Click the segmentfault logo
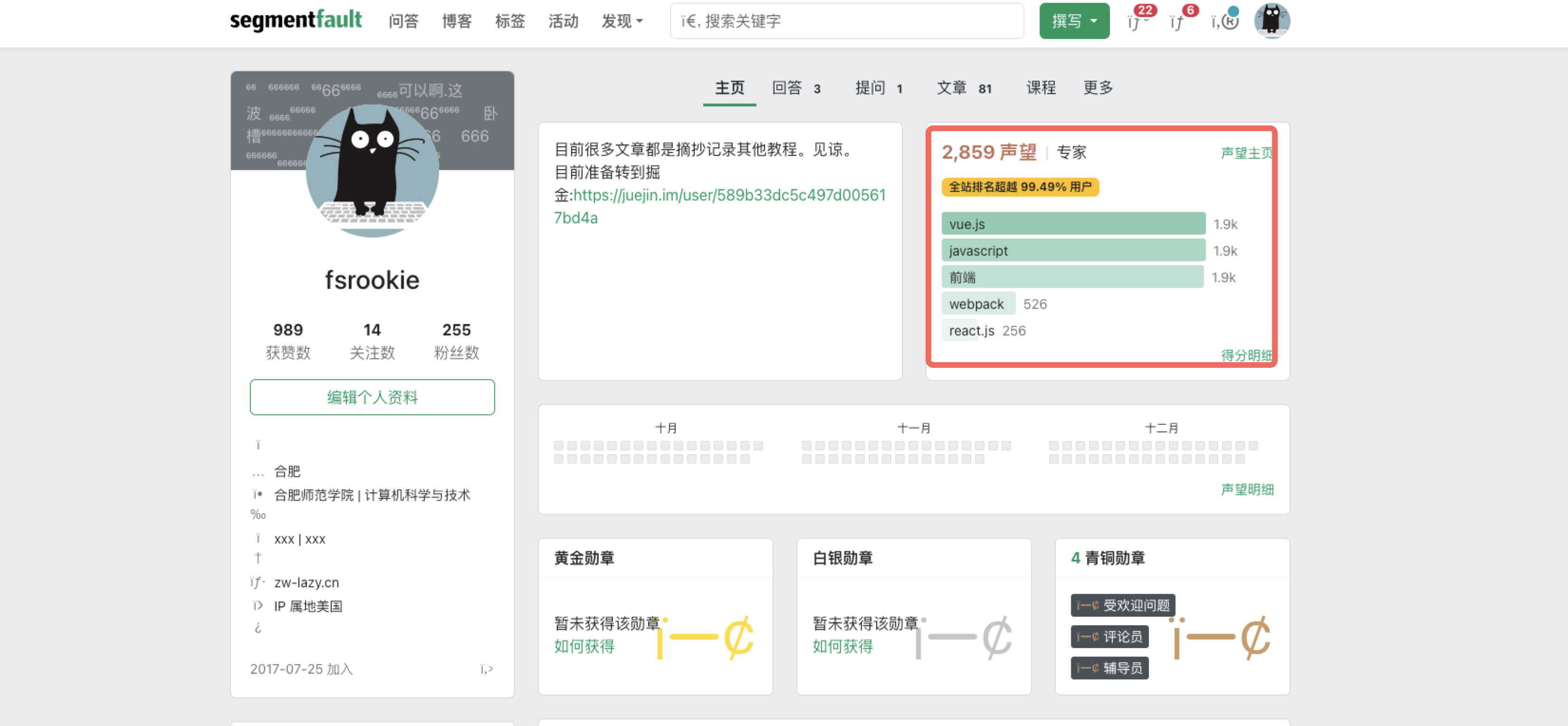Screen dimensions: 1568x726 point(296,21)
